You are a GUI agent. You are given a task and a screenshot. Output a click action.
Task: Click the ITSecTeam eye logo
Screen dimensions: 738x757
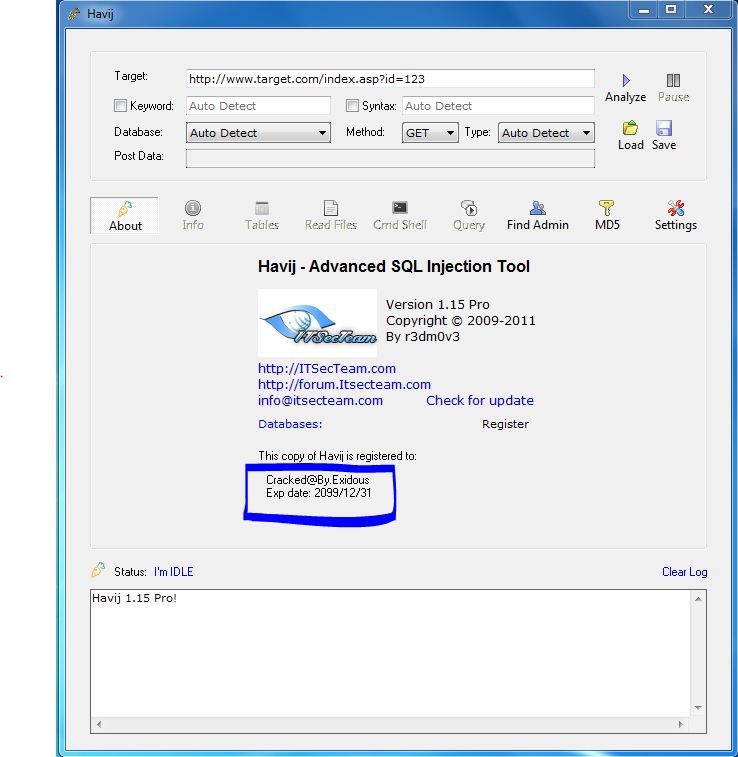[318, 323]
